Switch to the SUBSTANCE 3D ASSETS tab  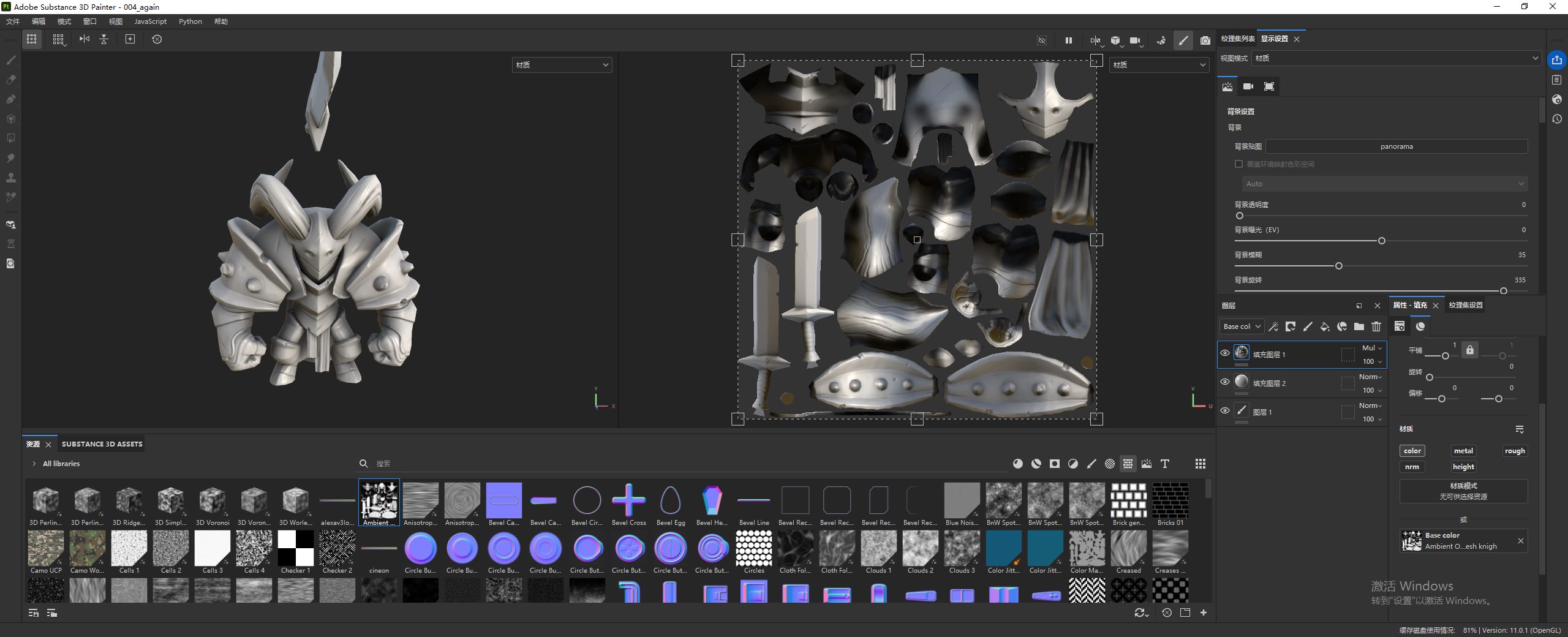point(102,444)
